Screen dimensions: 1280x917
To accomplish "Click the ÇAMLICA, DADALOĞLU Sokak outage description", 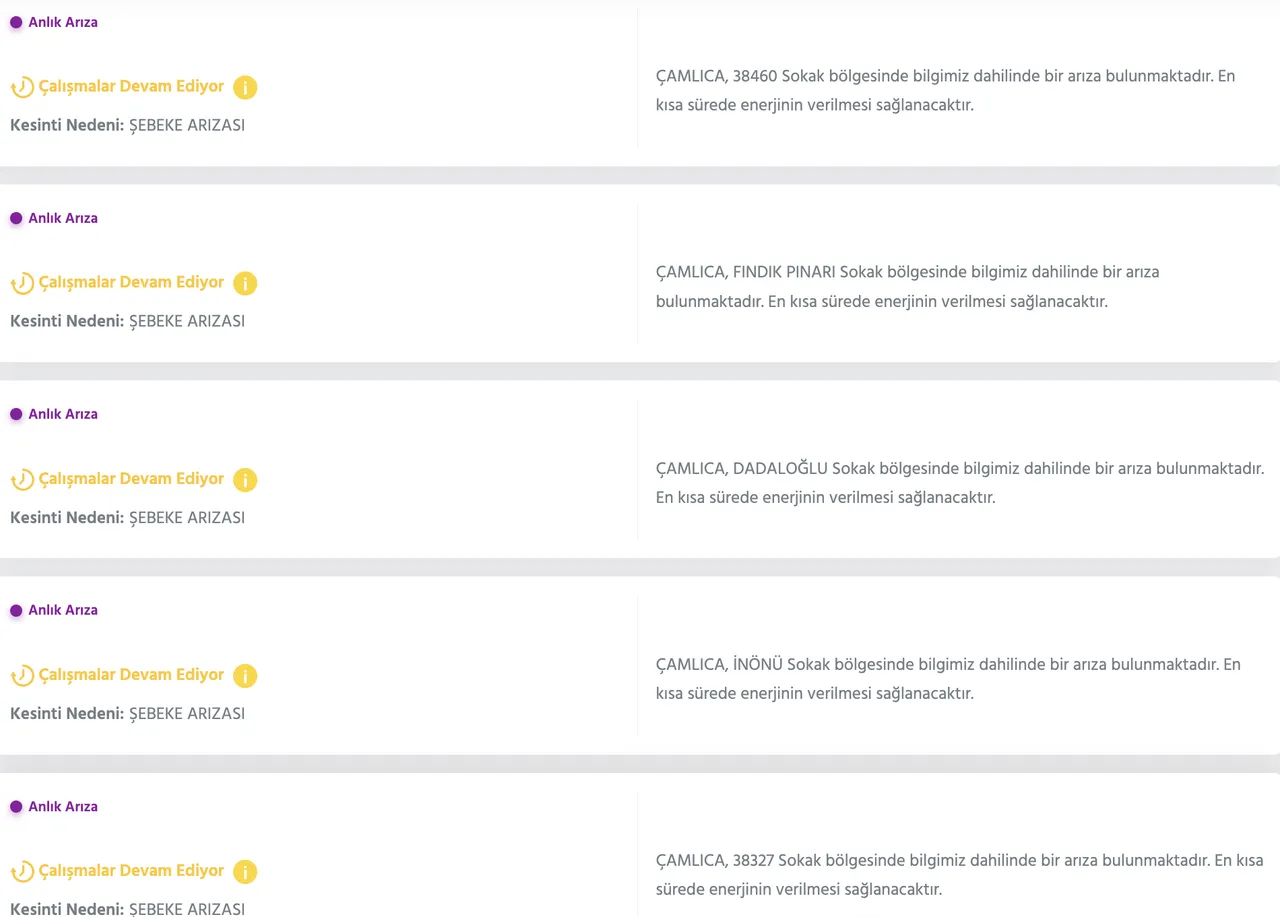I will pyautogui.click(x=959, y=482).
